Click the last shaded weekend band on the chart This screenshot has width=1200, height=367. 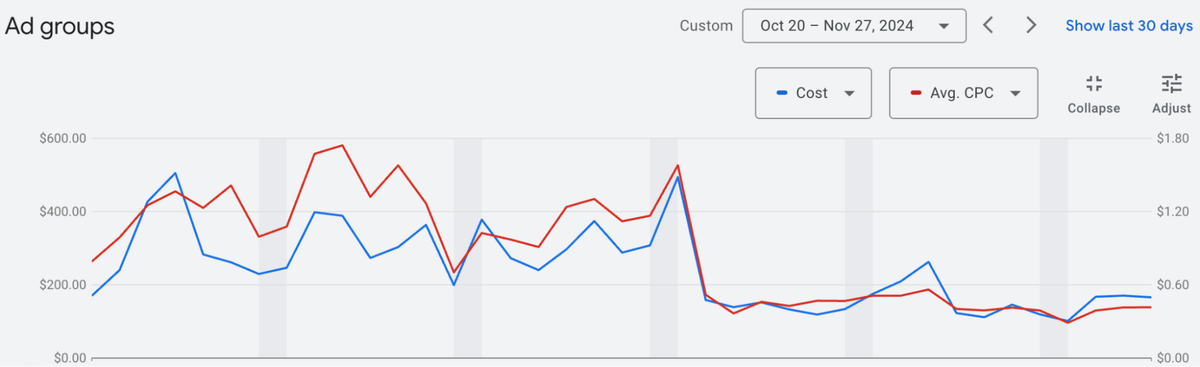[x=1054, y=248]
